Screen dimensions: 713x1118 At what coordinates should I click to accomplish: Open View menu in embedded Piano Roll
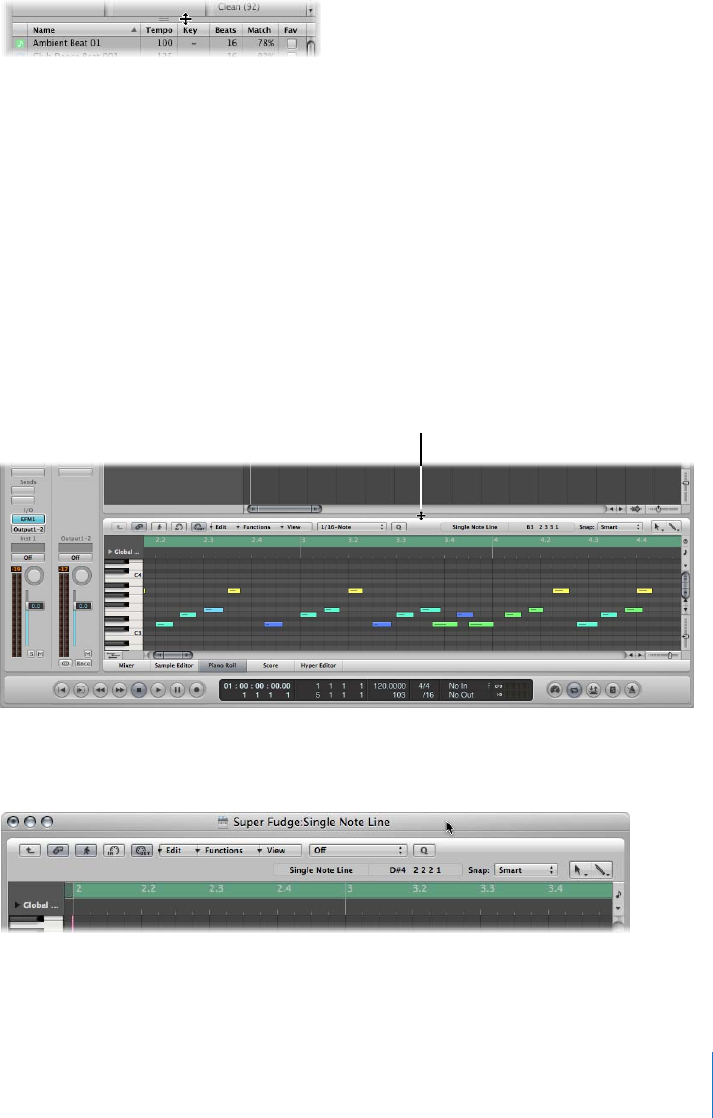tap(292, 527)
